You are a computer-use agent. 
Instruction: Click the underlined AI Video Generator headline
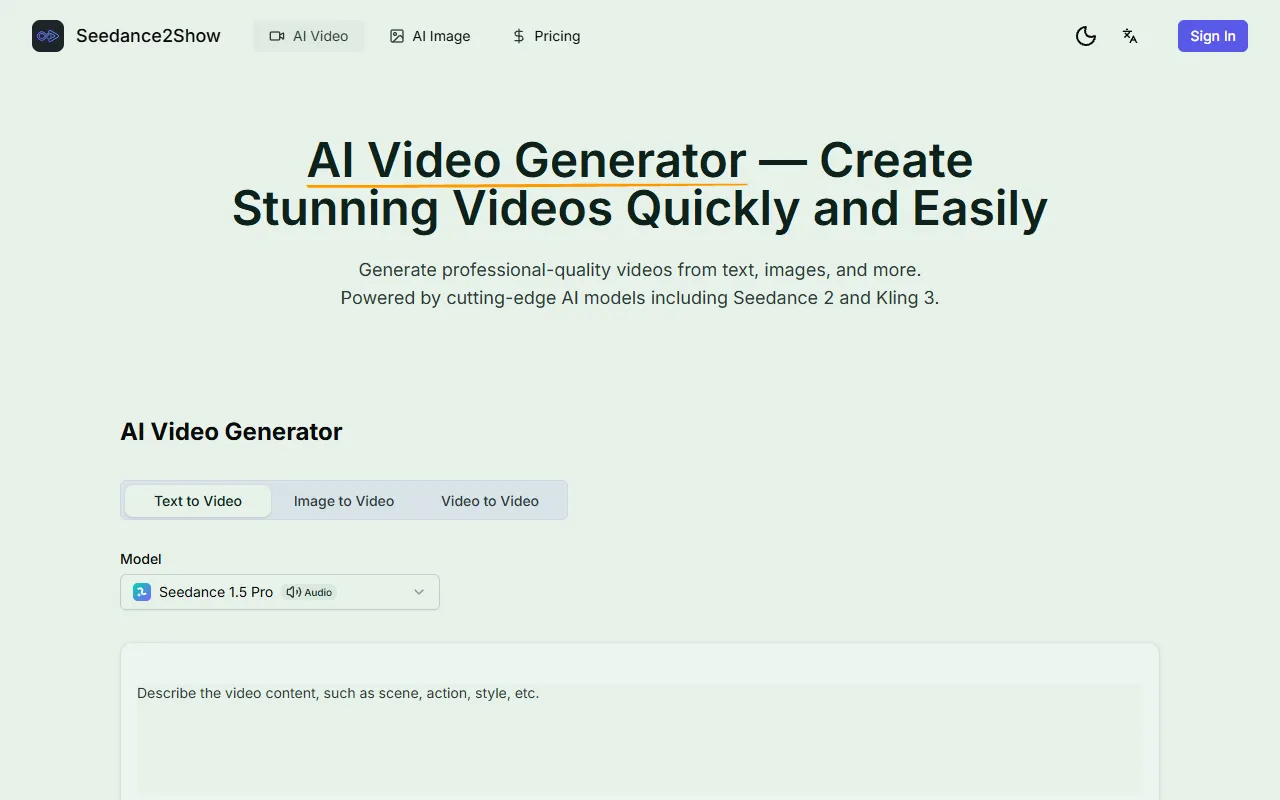pos(526,161)
